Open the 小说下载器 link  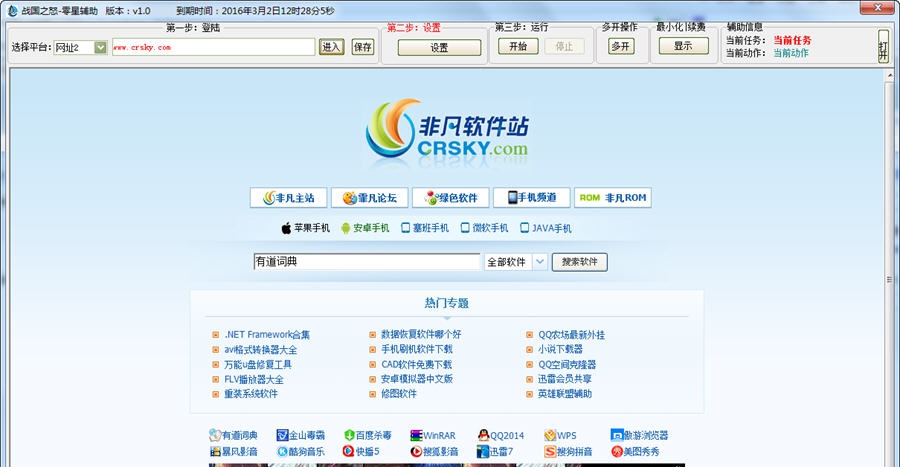point(560,349)
